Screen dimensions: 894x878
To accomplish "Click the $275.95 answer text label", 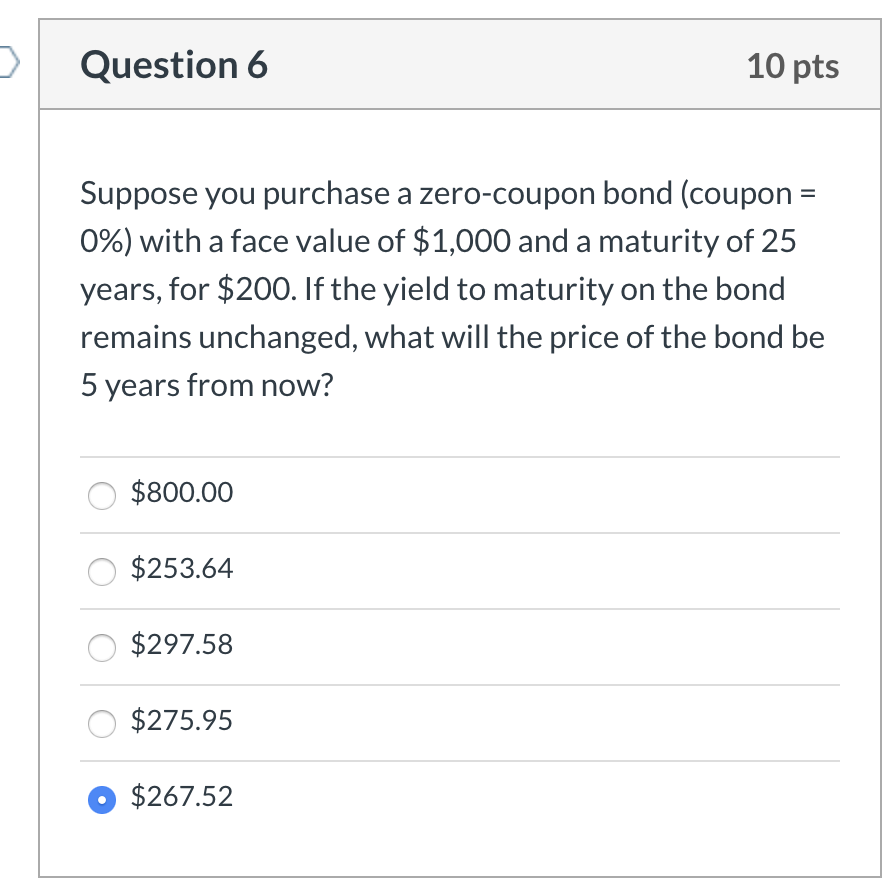I will [182, 720].
